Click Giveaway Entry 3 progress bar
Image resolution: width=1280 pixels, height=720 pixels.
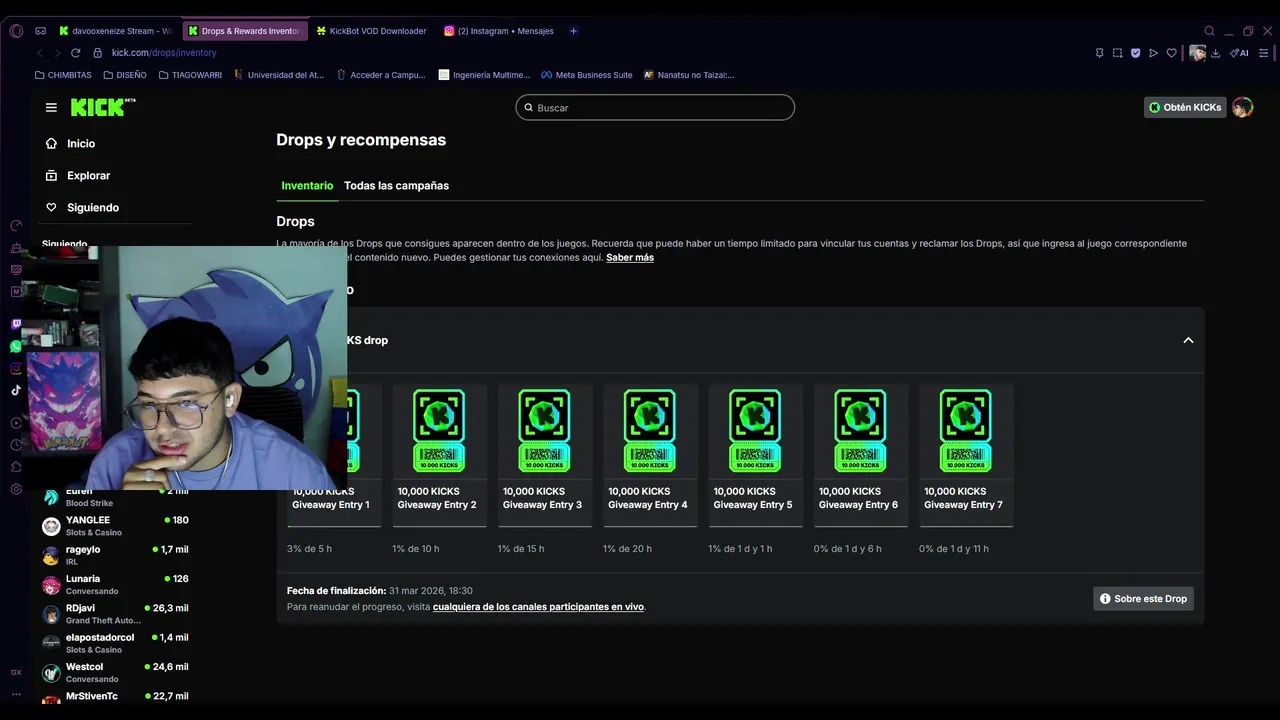coord(545,526)
